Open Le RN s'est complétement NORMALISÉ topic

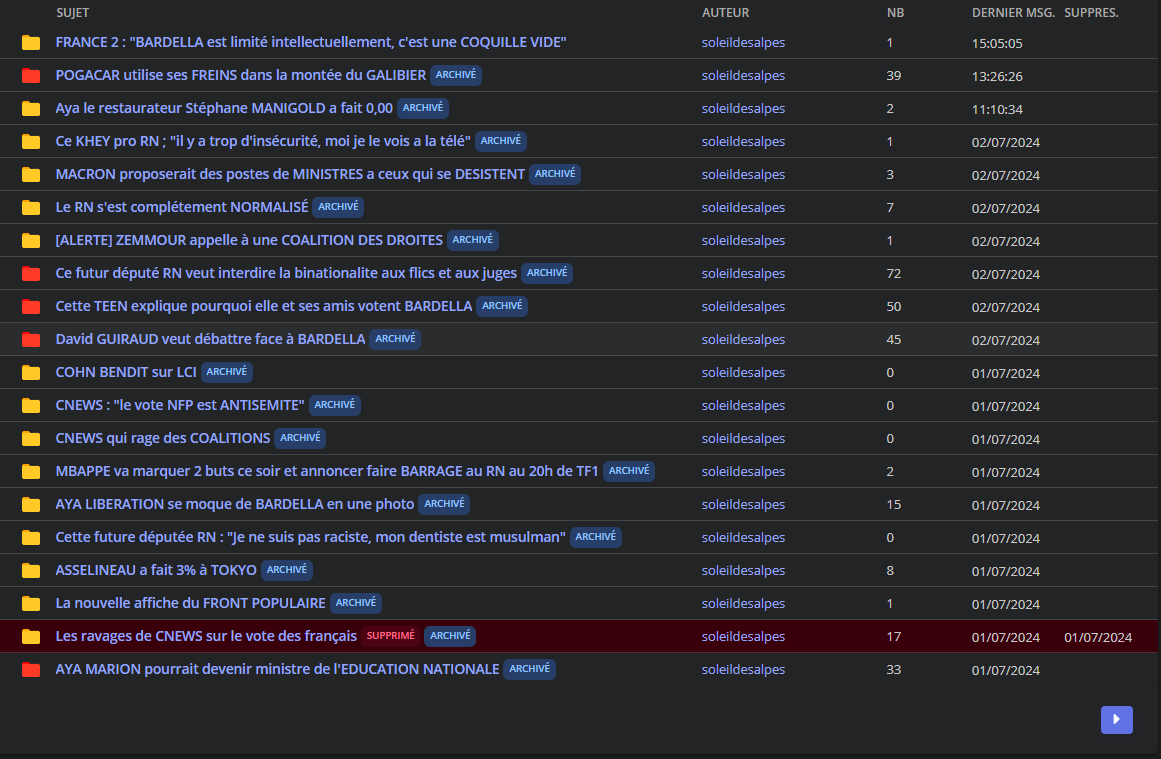pyautogui.click(x=182, y=207)
